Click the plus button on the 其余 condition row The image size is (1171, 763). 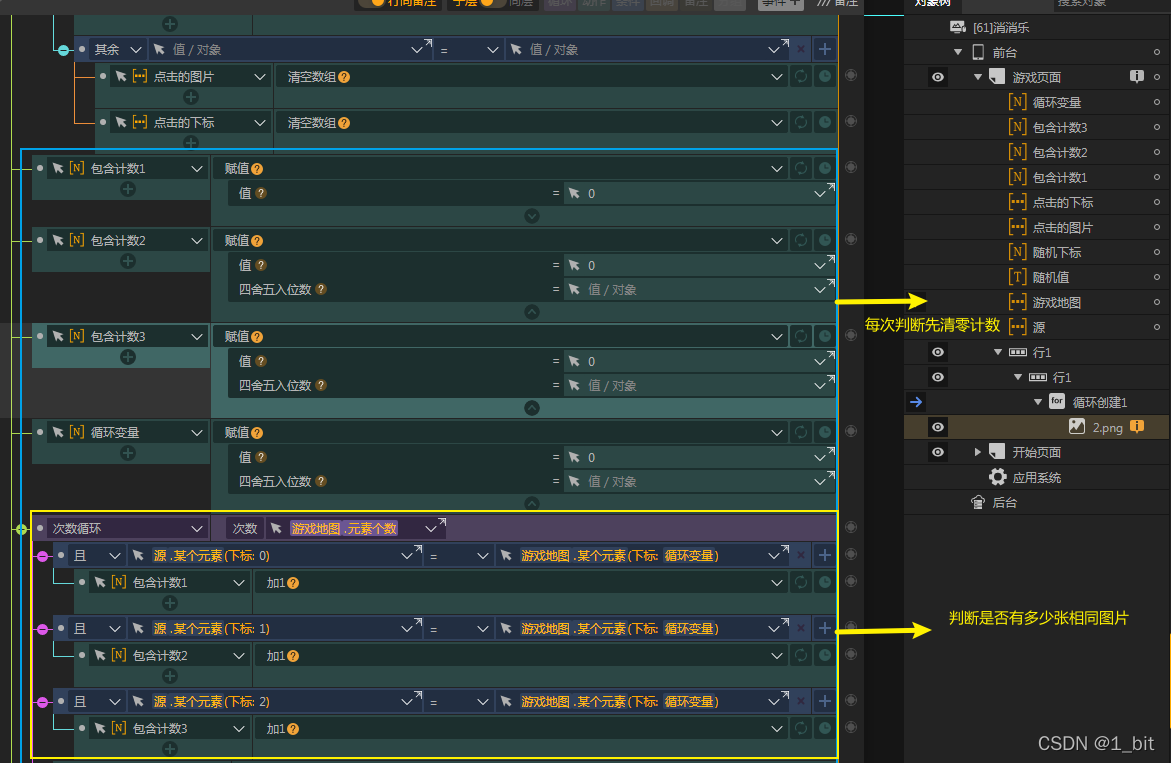tap(824, 49)
